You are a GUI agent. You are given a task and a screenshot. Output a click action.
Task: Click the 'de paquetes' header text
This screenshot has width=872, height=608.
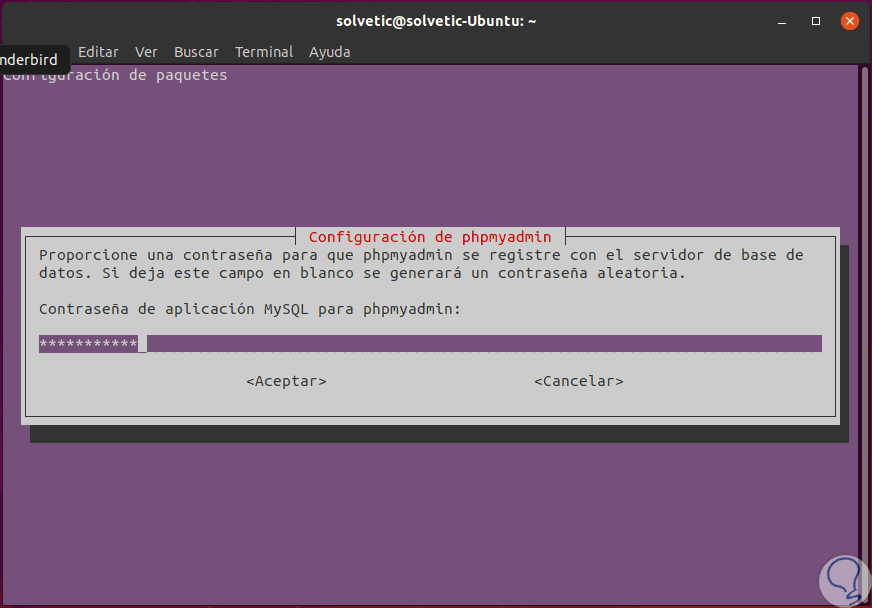(178, 75)
